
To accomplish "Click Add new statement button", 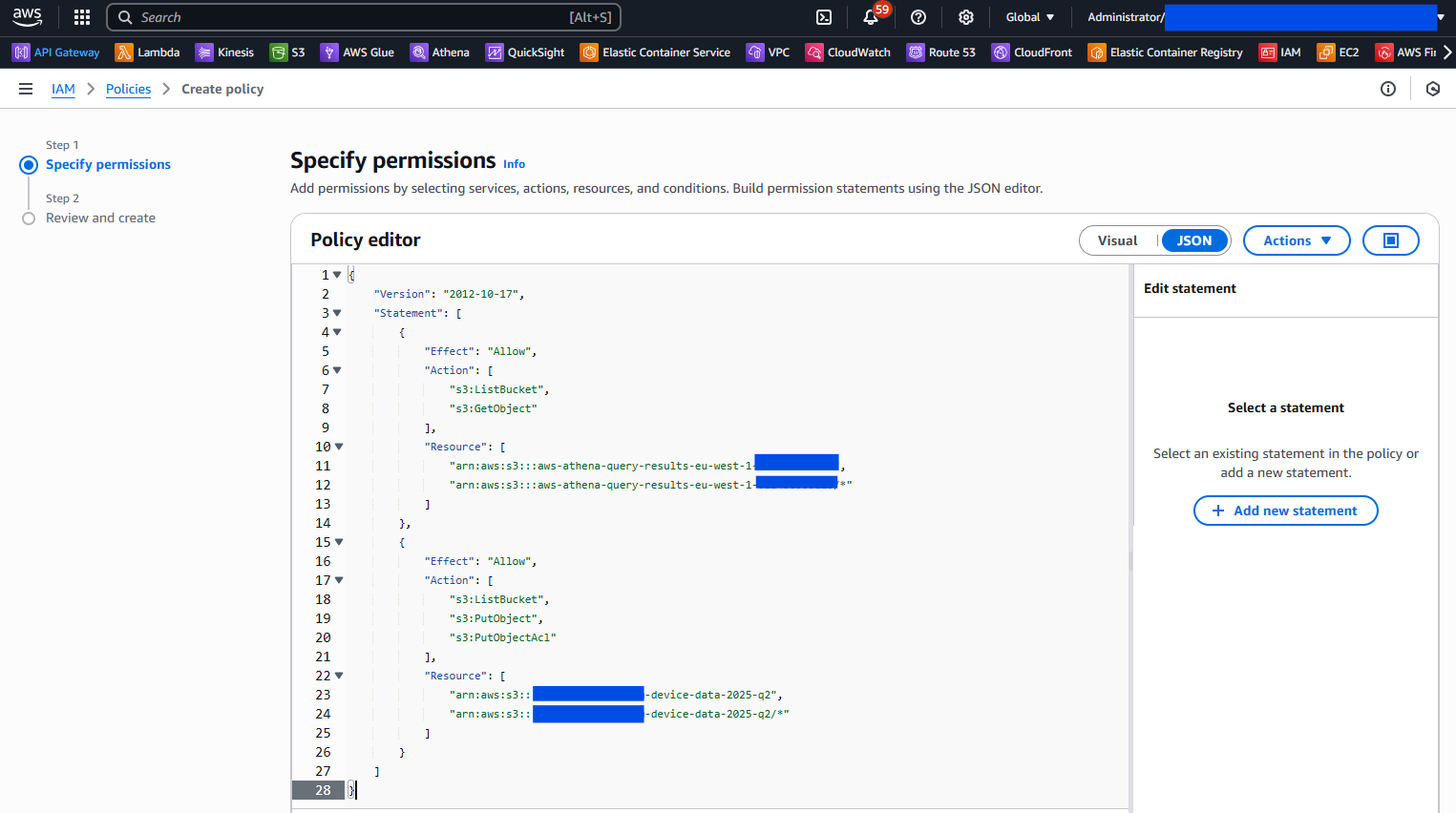I will coord(1285,511).
